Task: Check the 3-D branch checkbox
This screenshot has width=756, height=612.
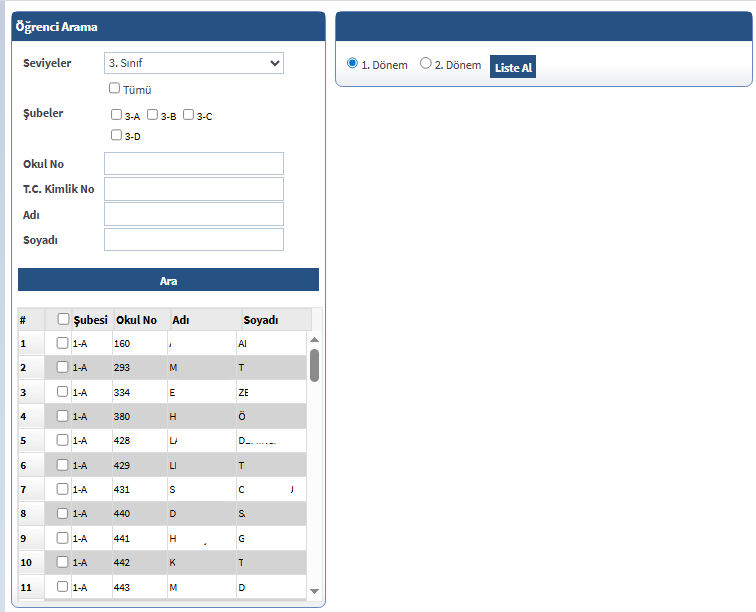Action: (117, 135)
